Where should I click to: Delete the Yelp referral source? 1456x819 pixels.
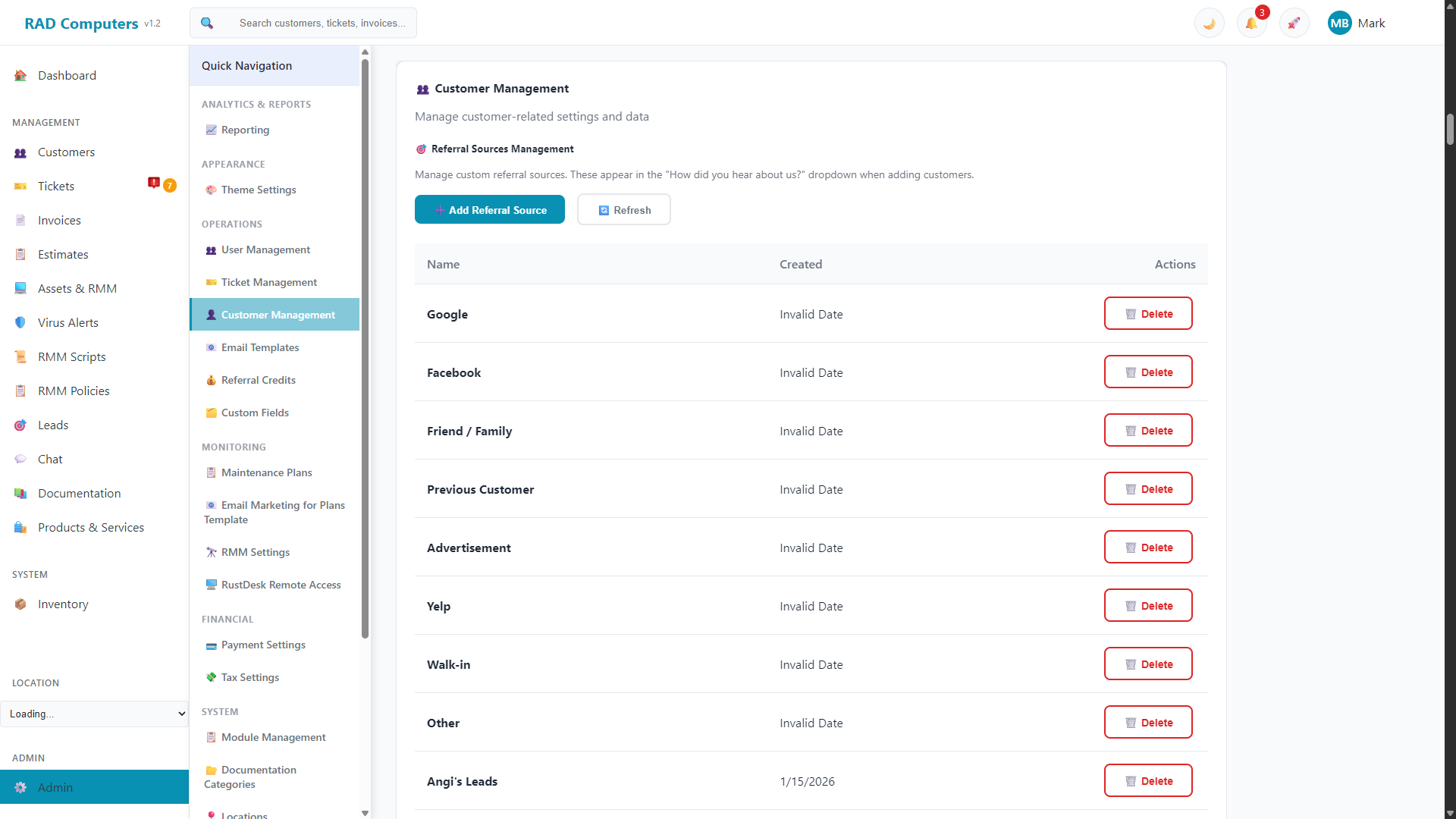[x=1148, y=605]
